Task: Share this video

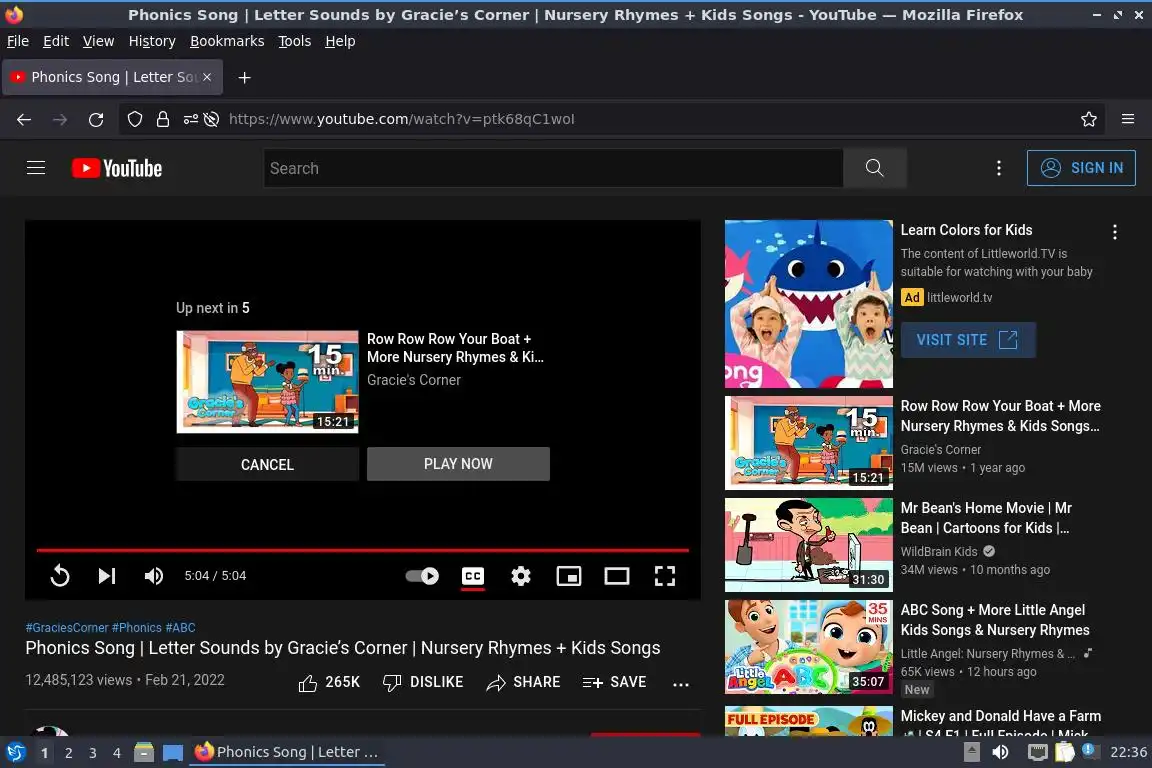Action: click(523, 683)
